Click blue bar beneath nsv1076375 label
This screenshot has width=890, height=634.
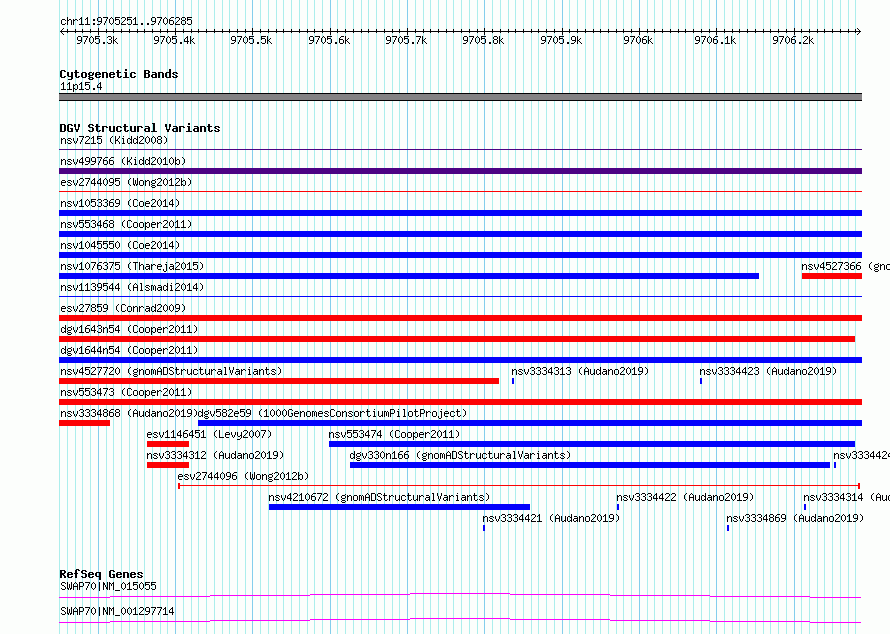[409, 276]
